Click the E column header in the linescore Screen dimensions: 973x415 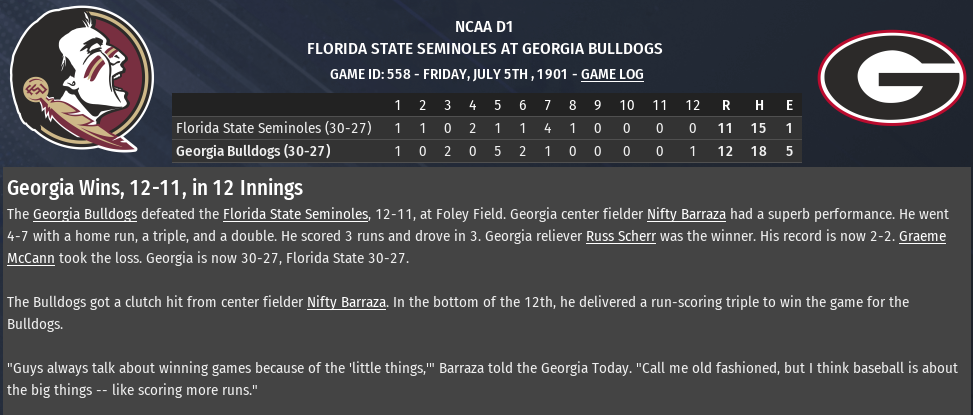[x=790, y=105]
